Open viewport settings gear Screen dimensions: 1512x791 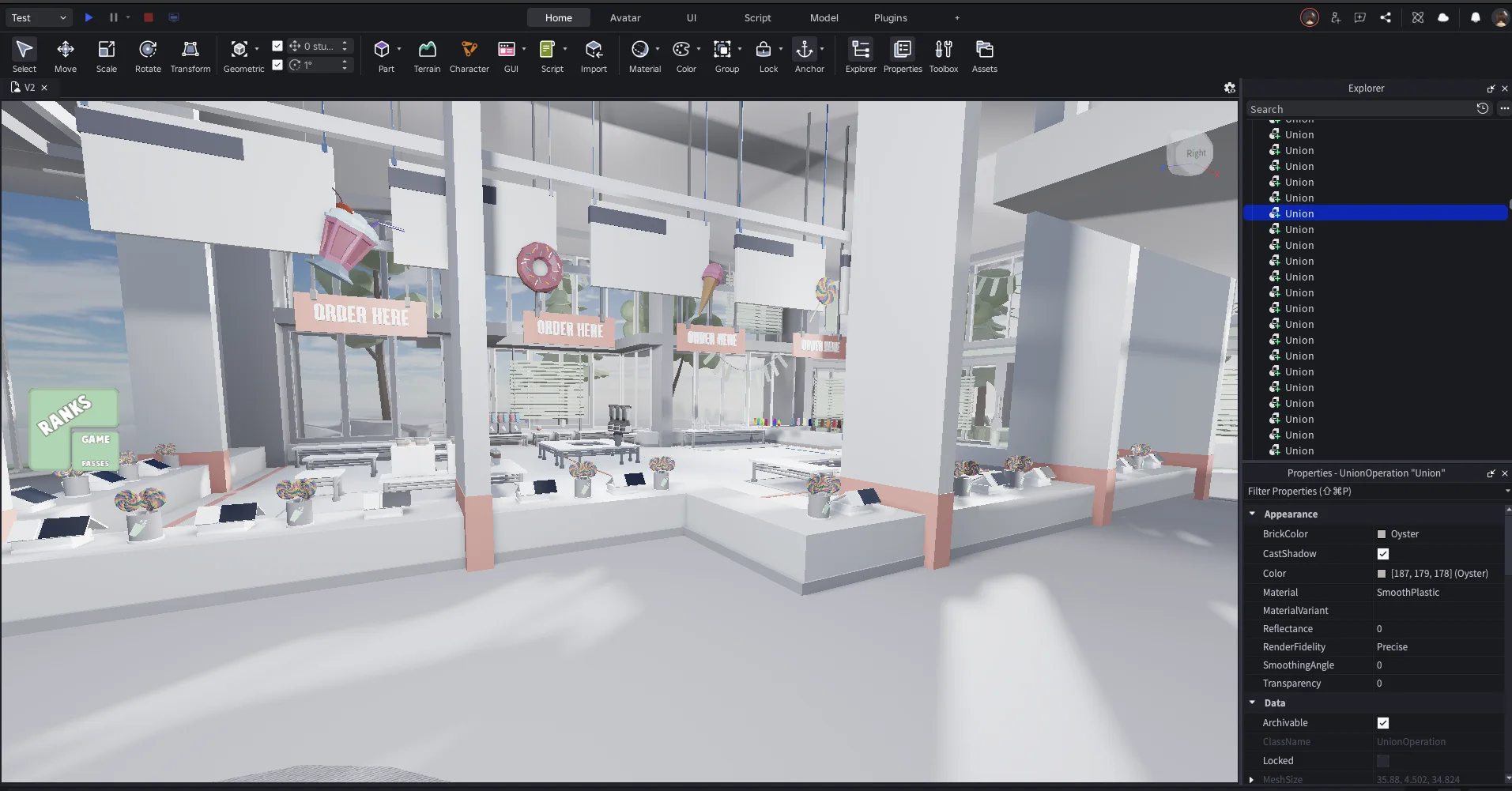(x=1230, y=88)
